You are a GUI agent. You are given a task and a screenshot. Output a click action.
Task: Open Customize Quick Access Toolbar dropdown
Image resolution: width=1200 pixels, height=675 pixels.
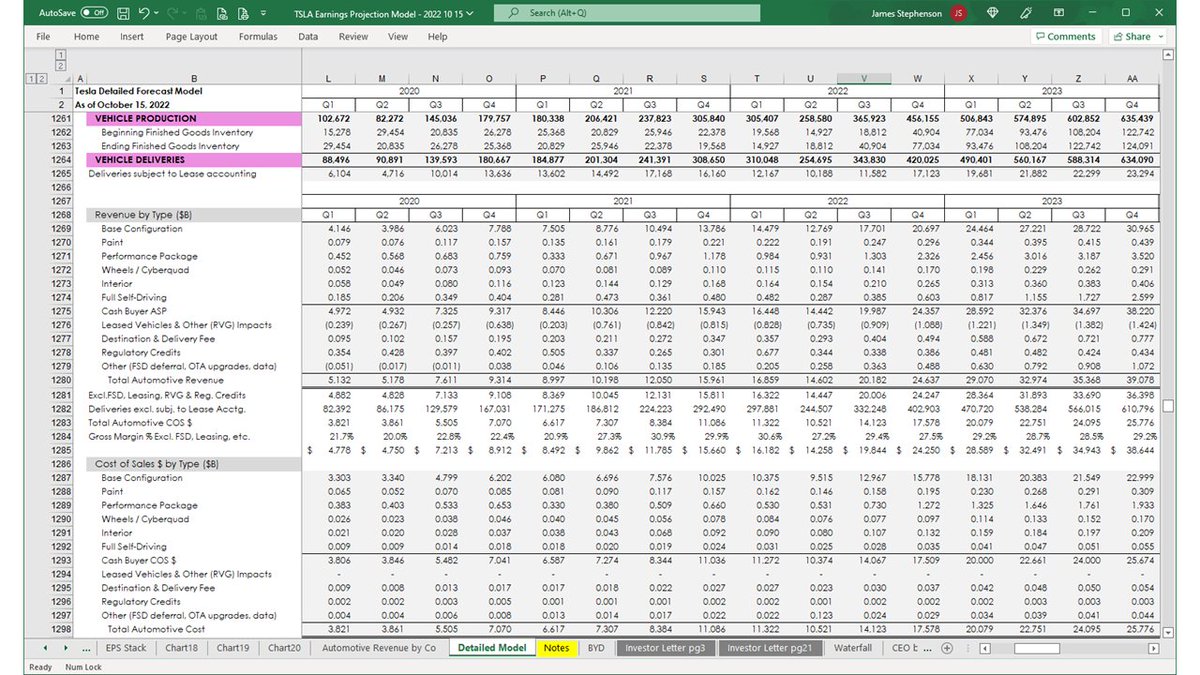(x=264, y=14)
